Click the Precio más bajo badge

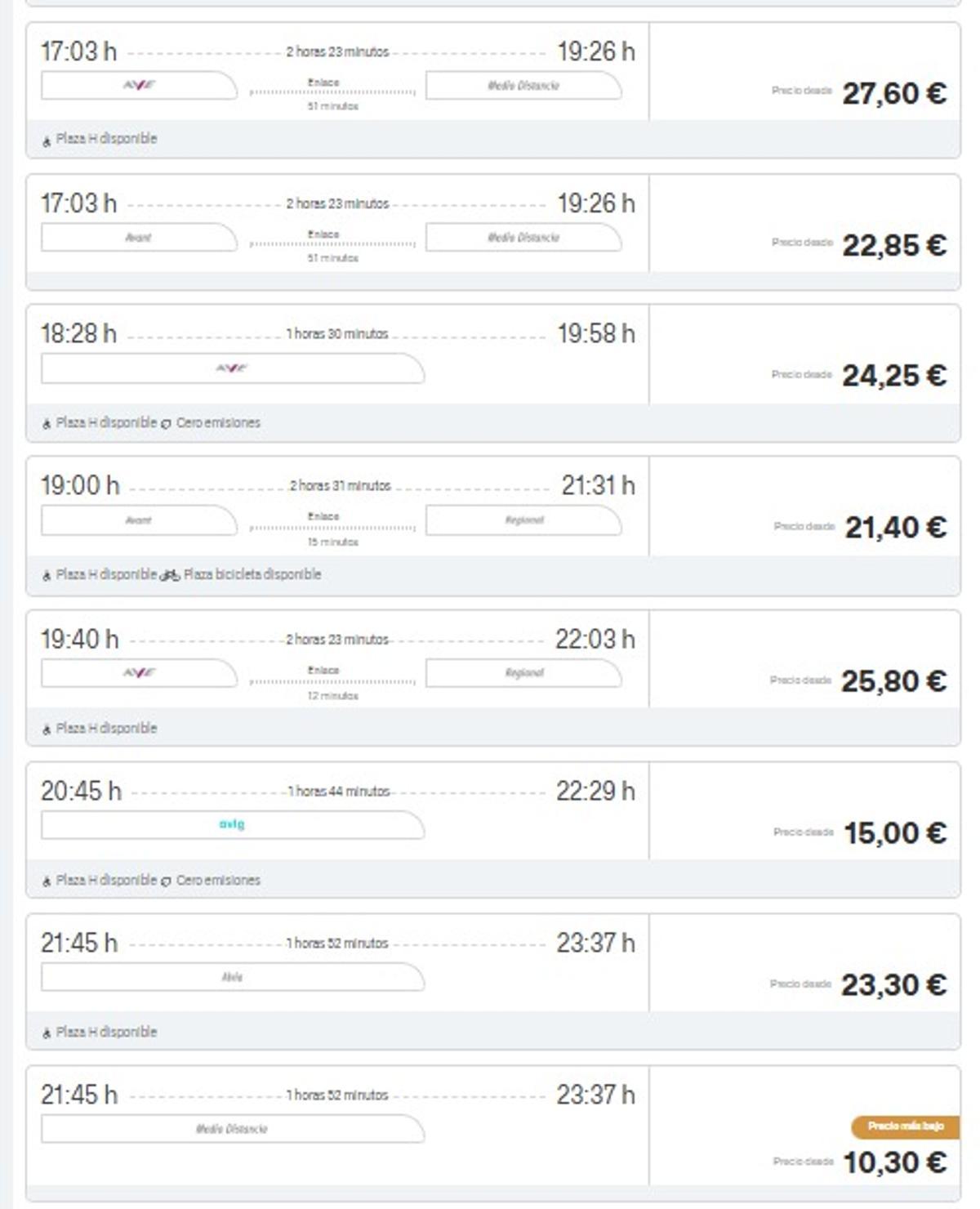click(x=905, y=1126)
